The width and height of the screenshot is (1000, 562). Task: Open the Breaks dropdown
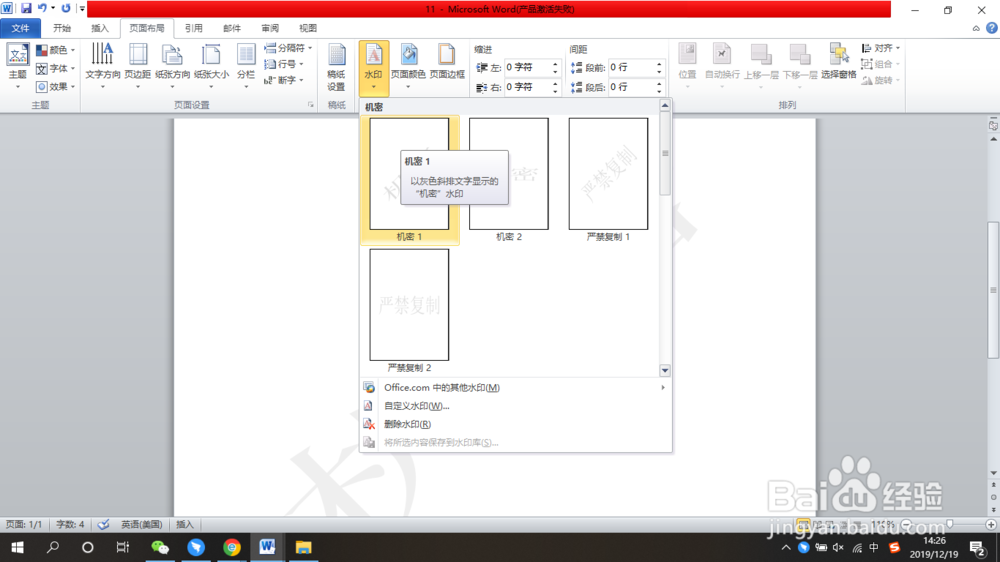[288, 48]
